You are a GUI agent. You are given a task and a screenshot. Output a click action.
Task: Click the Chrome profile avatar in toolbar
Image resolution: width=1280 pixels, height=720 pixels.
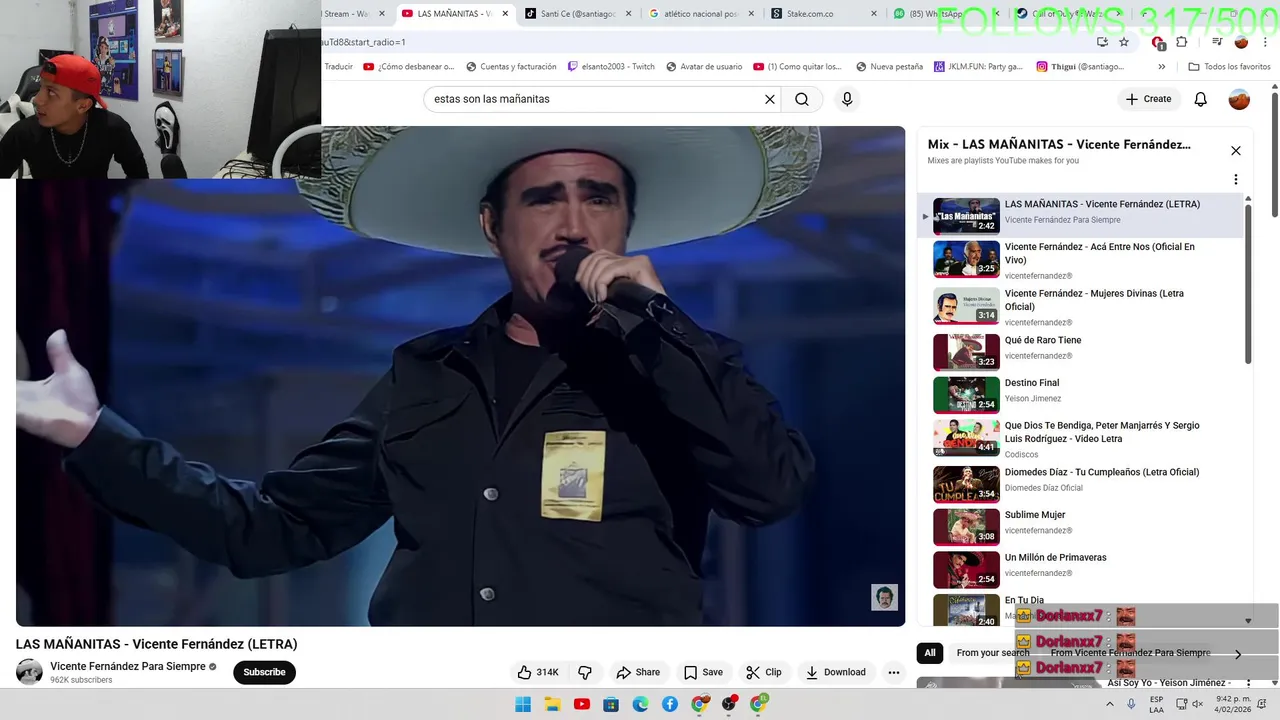(1241, 42)
